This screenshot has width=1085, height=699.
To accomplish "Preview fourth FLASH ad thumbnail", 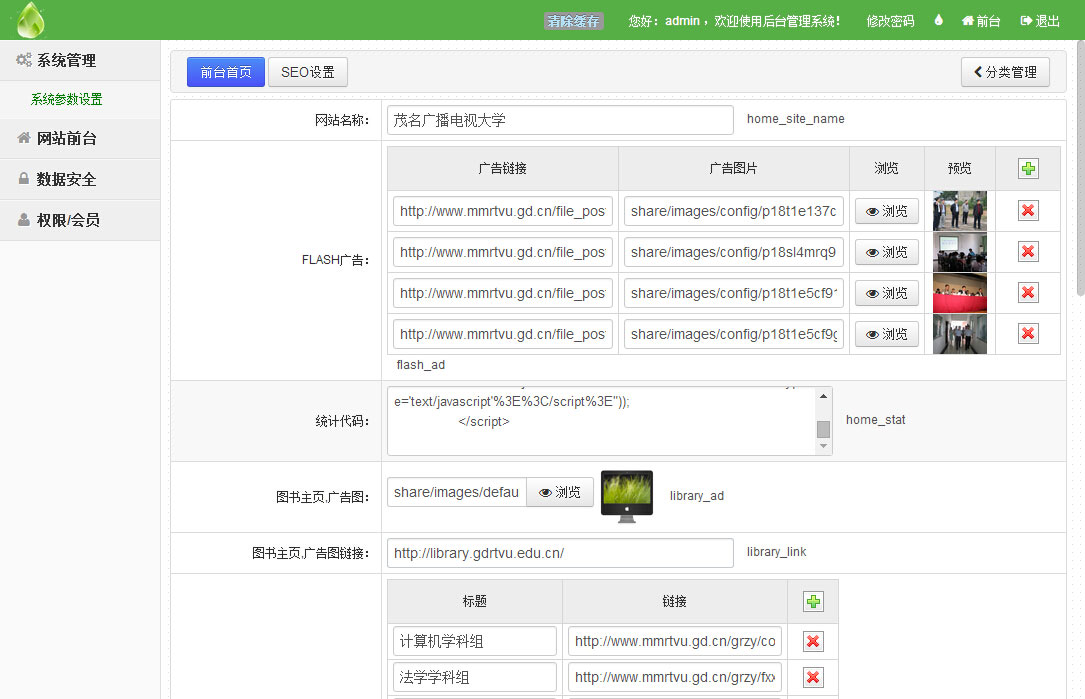I will 960,334.
